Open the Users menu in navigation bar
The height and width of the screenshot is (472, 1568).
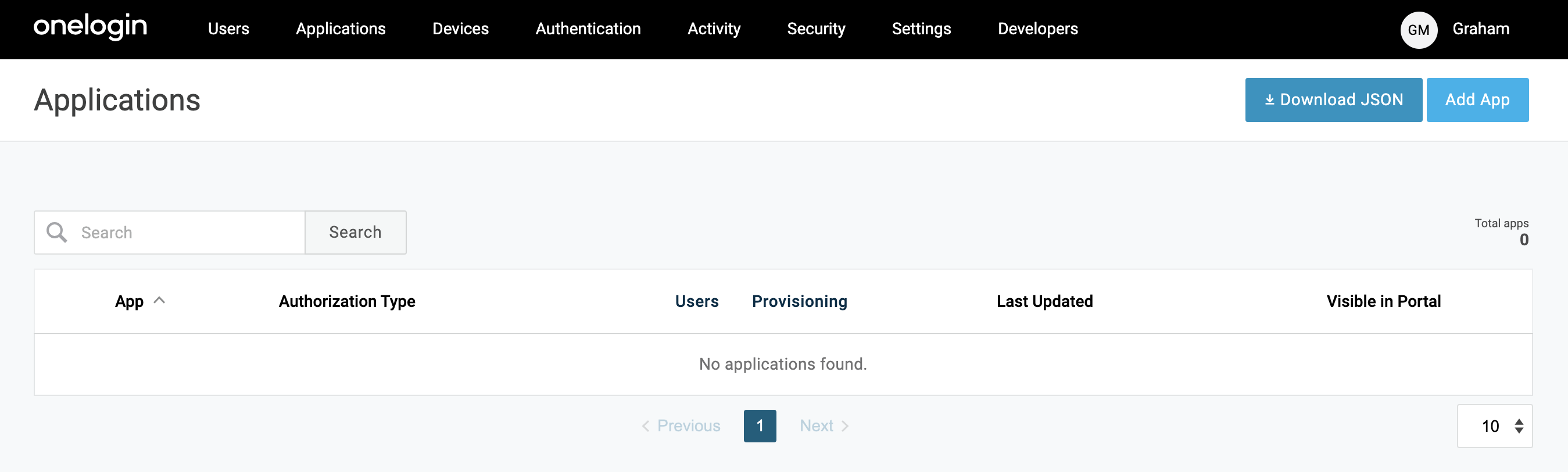coord(228,28)
